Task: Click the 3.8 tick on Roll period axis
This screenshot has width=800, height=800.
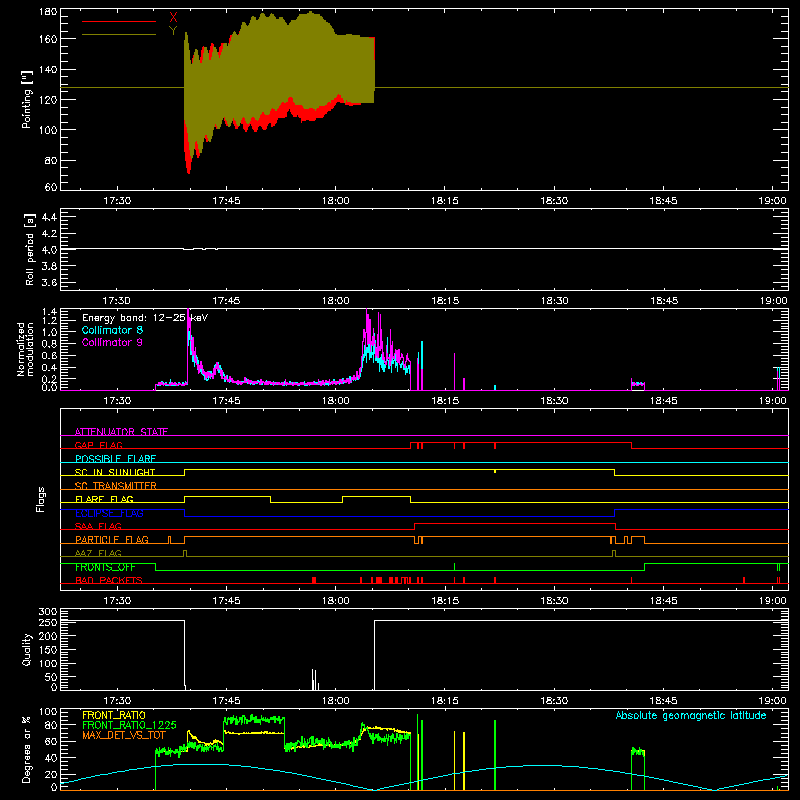Action: (x=49, y=266)
